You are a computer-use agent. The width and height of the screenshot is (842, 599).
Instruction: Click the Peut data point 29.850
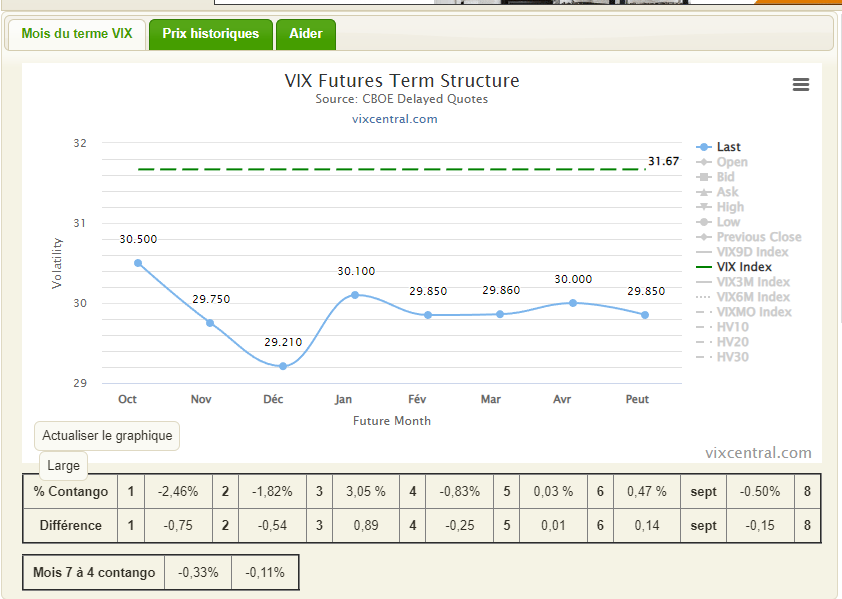pos(645,315)
